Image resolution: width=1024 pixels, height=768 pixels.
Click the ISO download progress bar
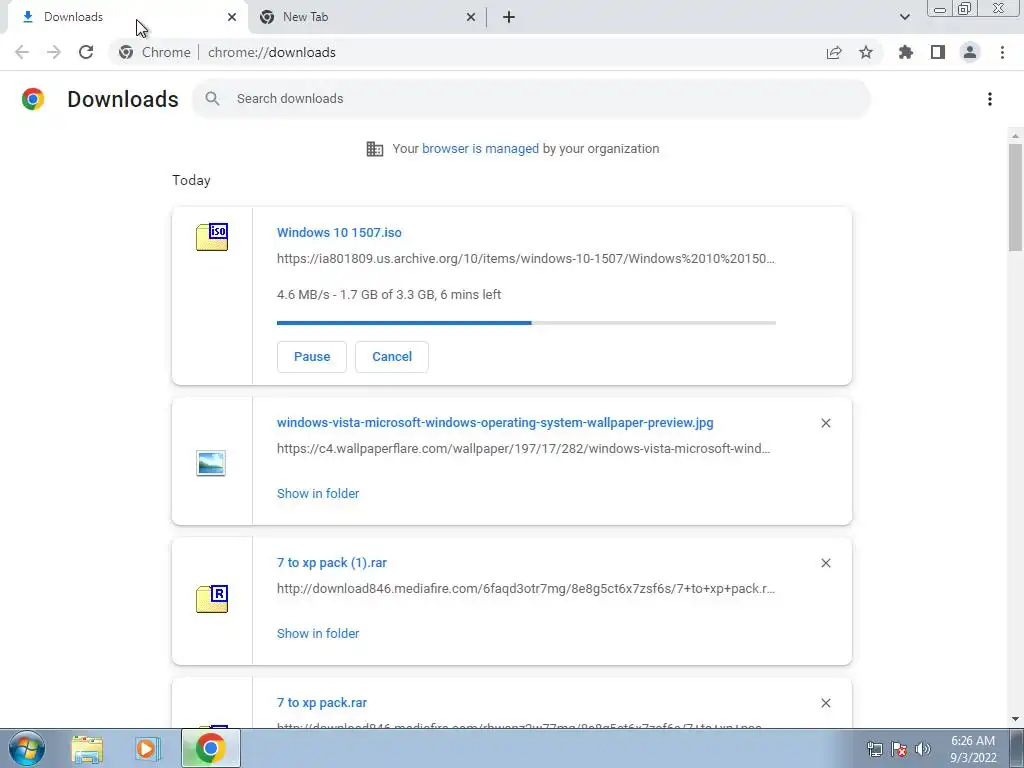(526, 323)
